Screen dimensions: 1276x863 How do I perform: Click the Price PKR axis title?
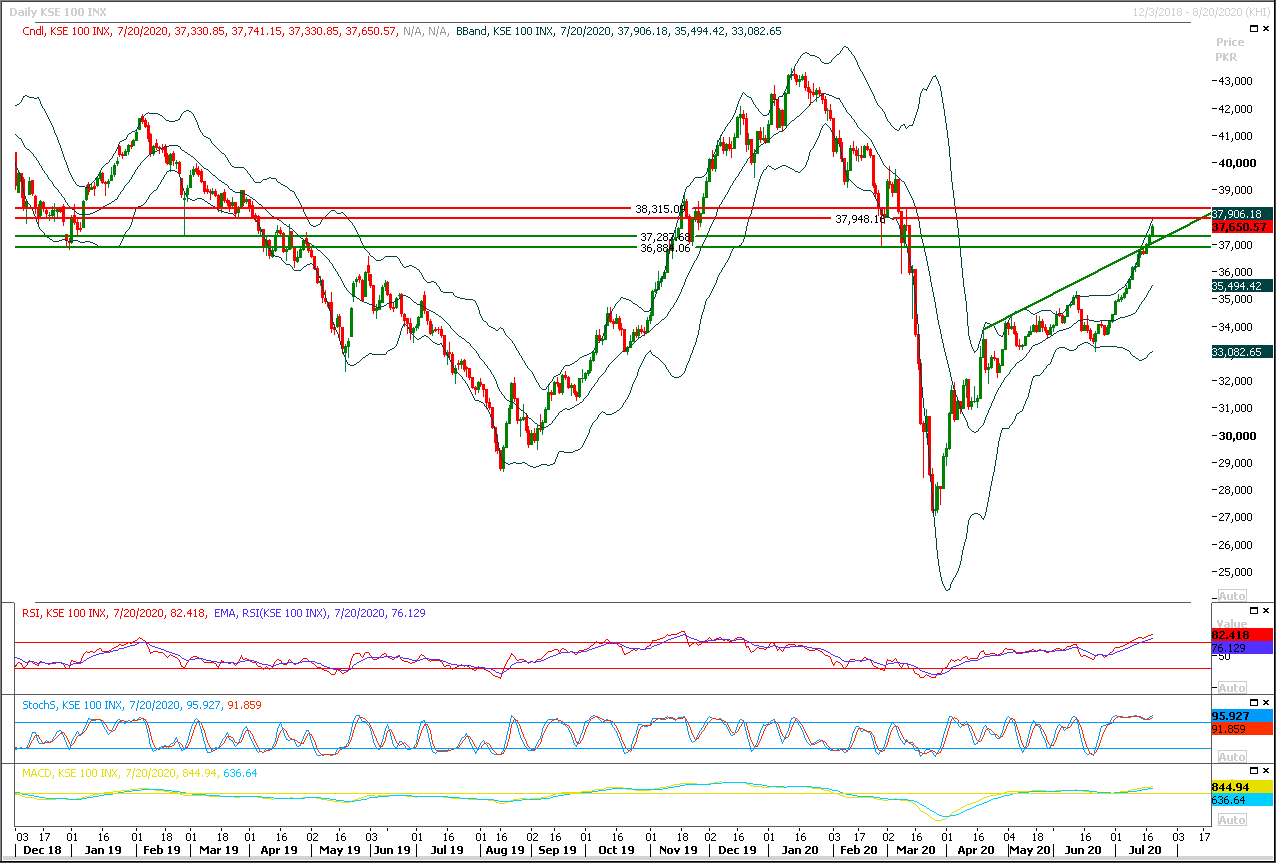pyautogui.click(x=1230, y=49)
